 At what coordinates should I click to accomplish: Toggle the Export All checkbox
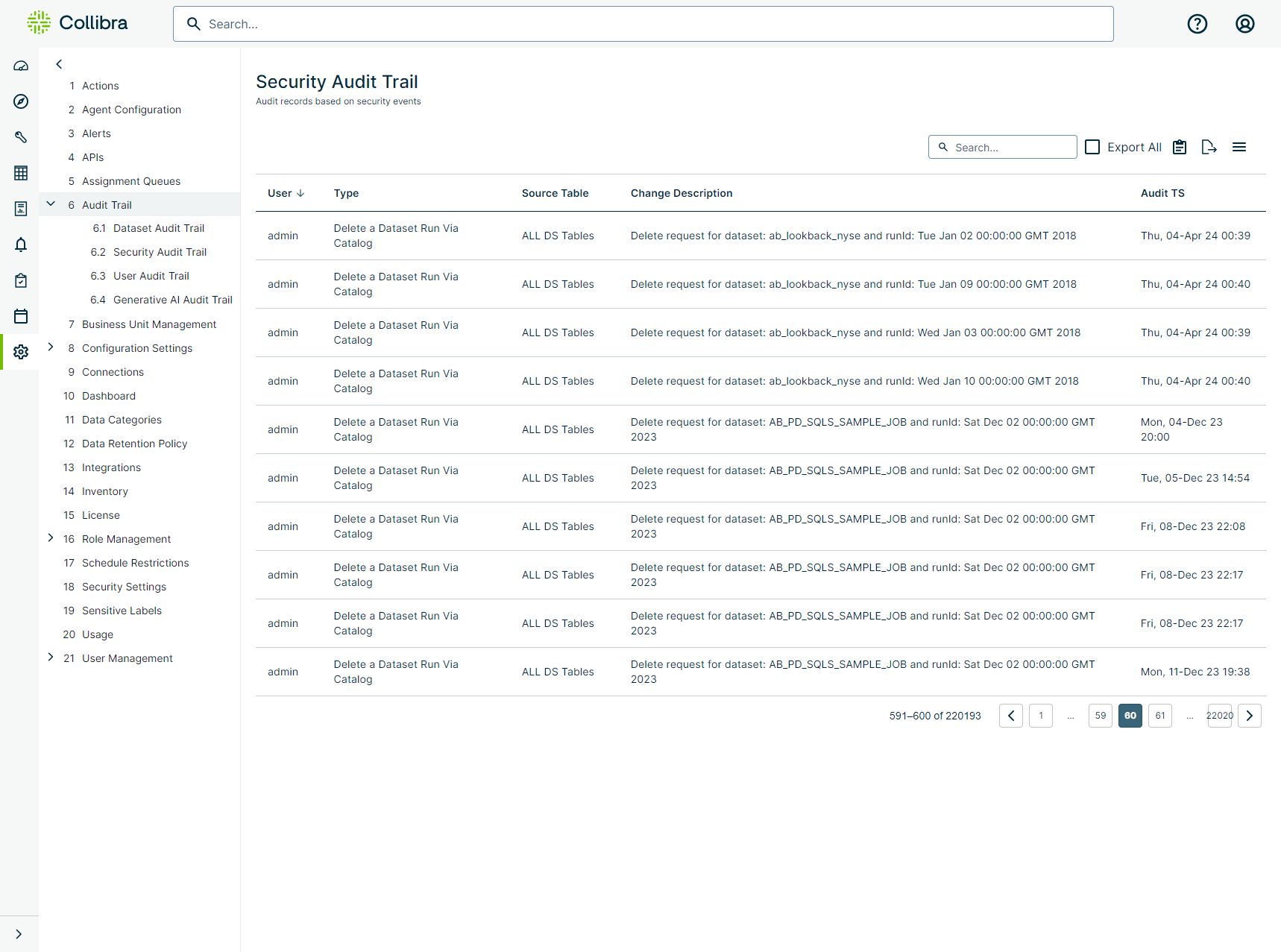coord(1092,147)
